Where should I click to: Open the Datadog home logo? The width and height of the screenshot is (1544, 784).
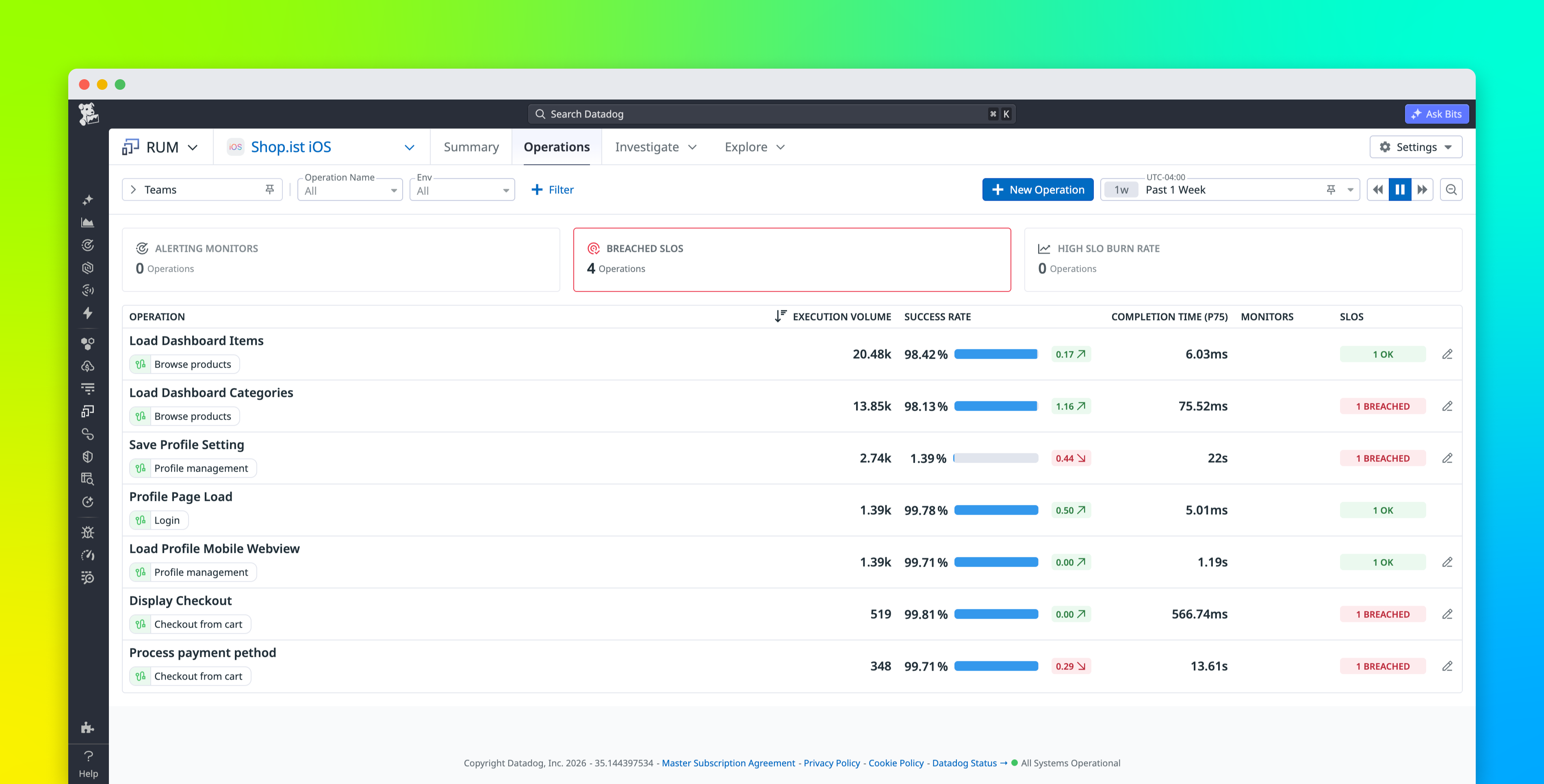tap(89, 114)
